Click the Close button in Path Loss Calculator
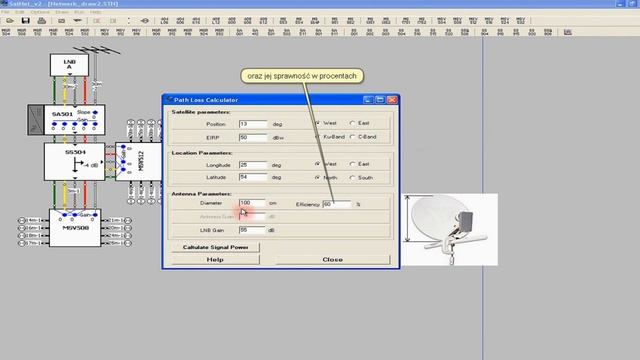 333,260
